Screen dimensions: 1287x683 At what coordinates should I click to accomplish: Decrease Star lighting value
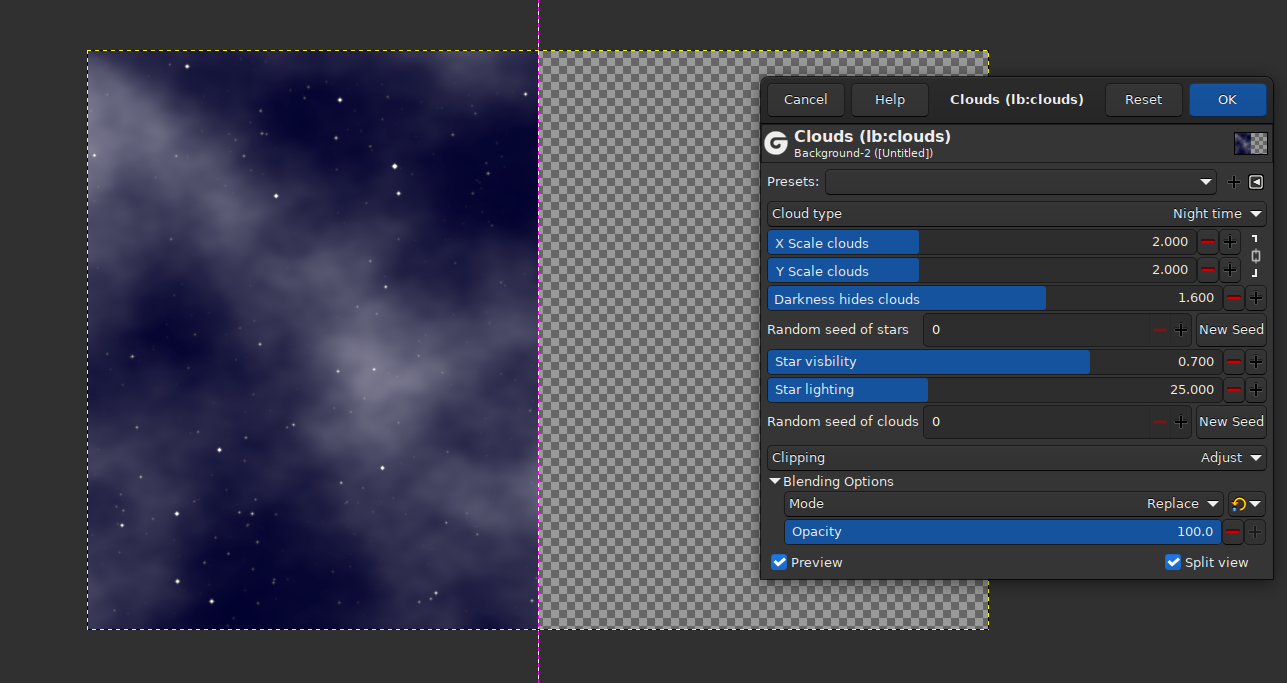(1234, 390)
